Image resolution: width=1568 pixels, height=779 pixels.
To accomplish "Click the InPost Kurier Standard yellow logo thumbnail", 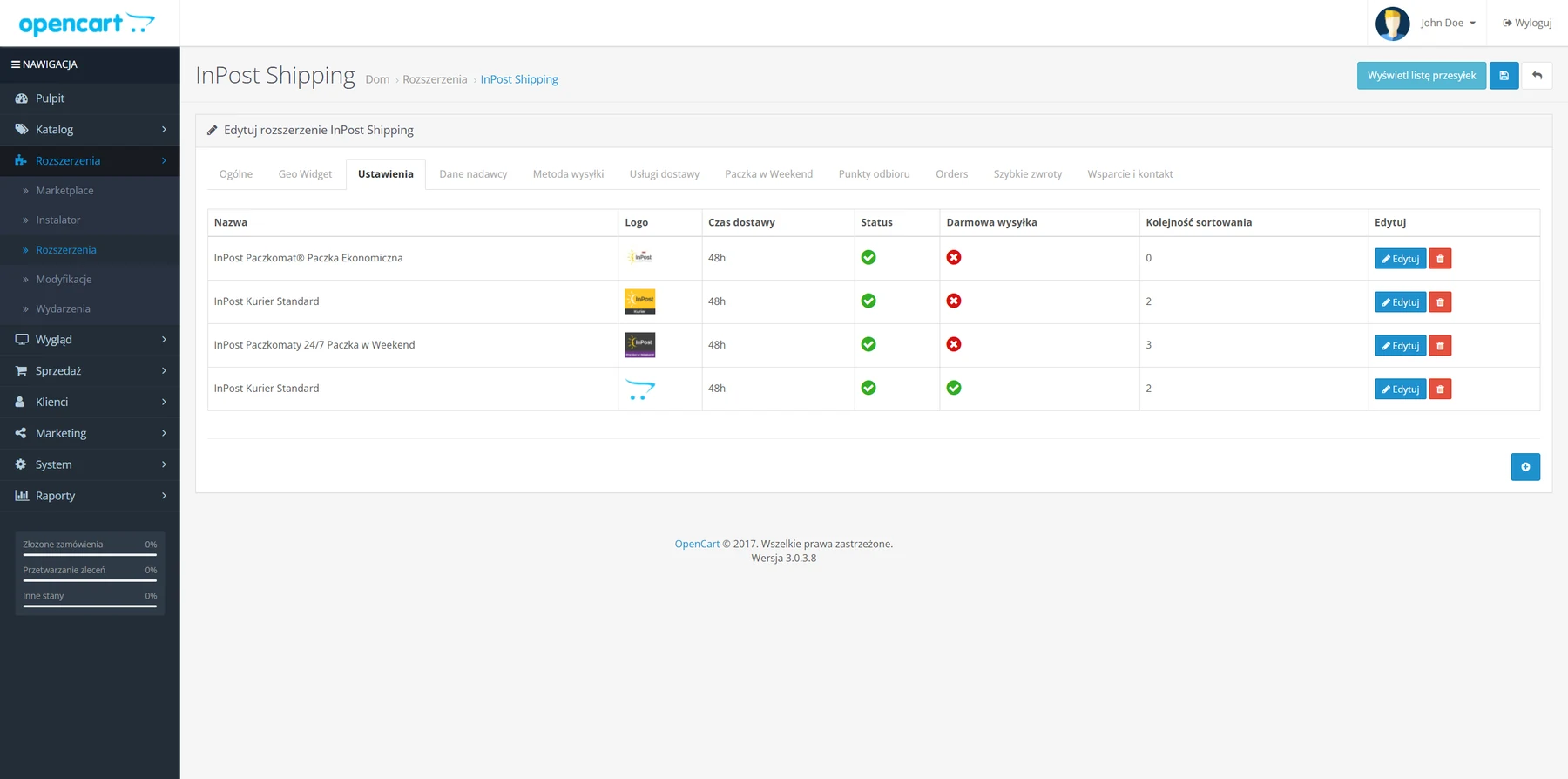I will pos(640,301).
